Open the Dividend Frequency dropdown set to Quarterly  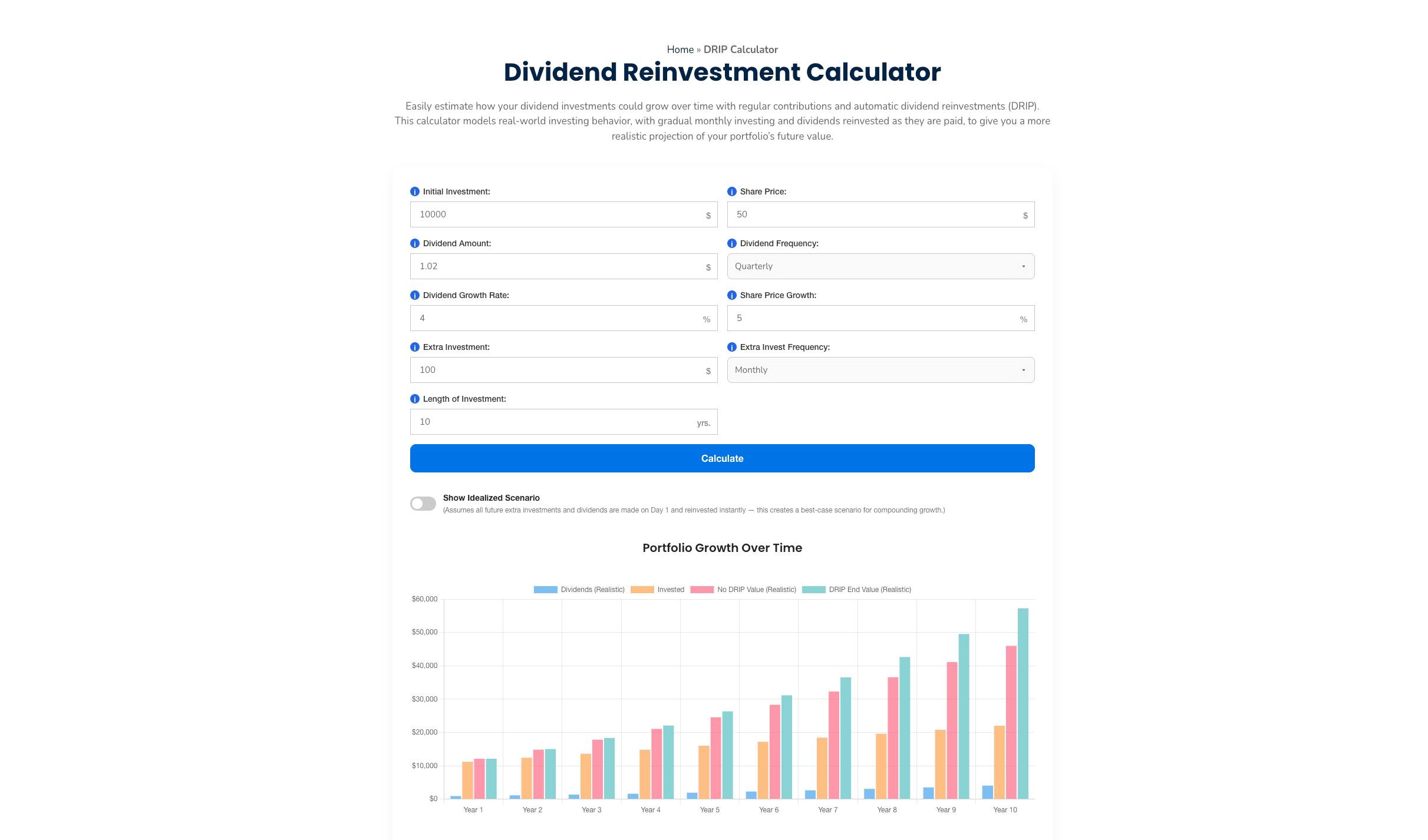[x=880, y=266]
